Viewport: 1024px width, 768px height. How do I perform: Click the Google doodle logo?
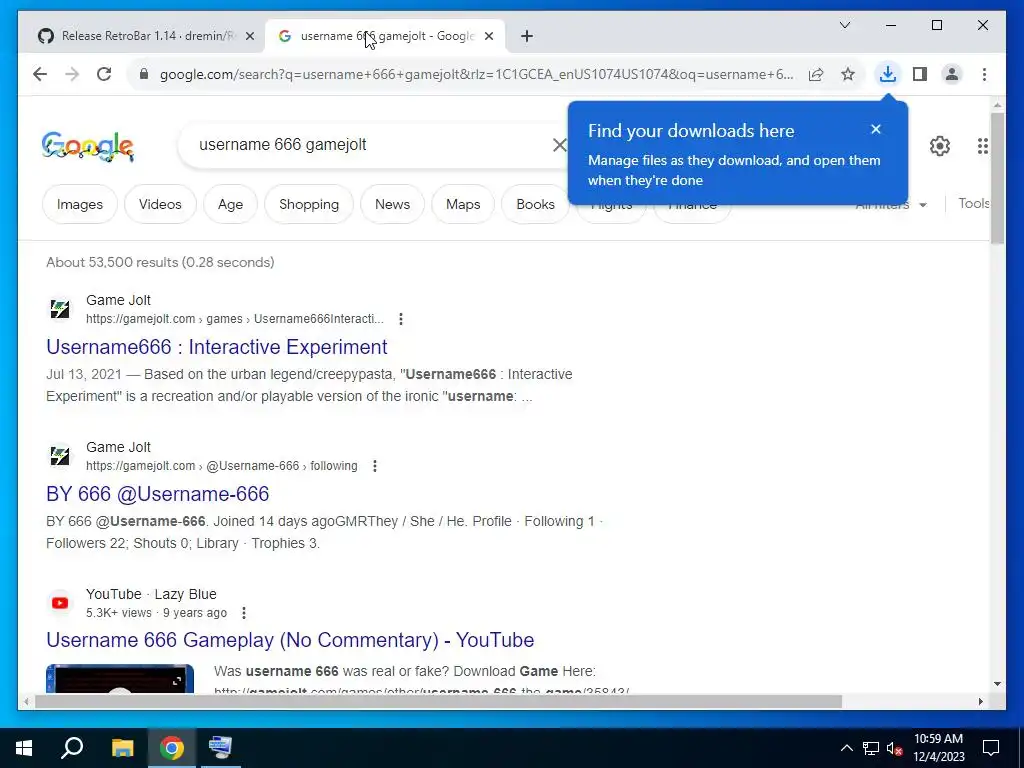[x=88, y=146]
